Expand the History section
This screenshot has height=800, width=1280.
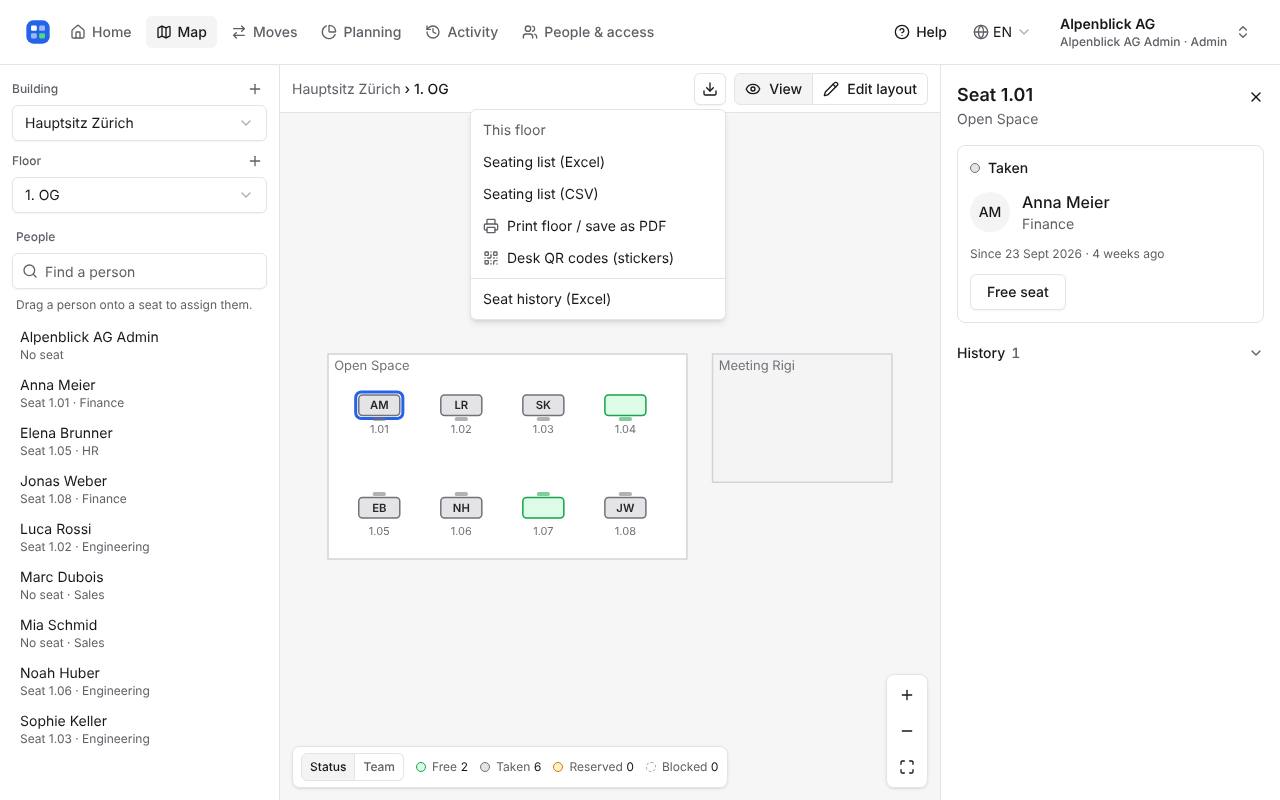[1110, 353]
